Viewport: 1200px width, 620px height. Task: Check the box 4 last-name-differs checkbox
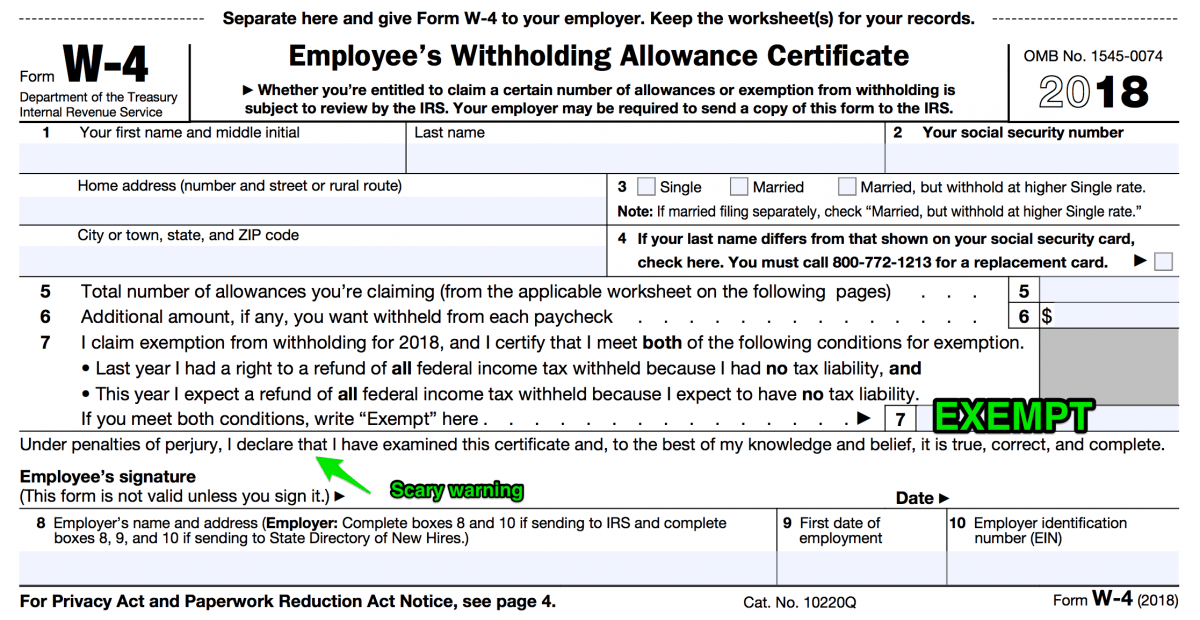(1163, 261)
